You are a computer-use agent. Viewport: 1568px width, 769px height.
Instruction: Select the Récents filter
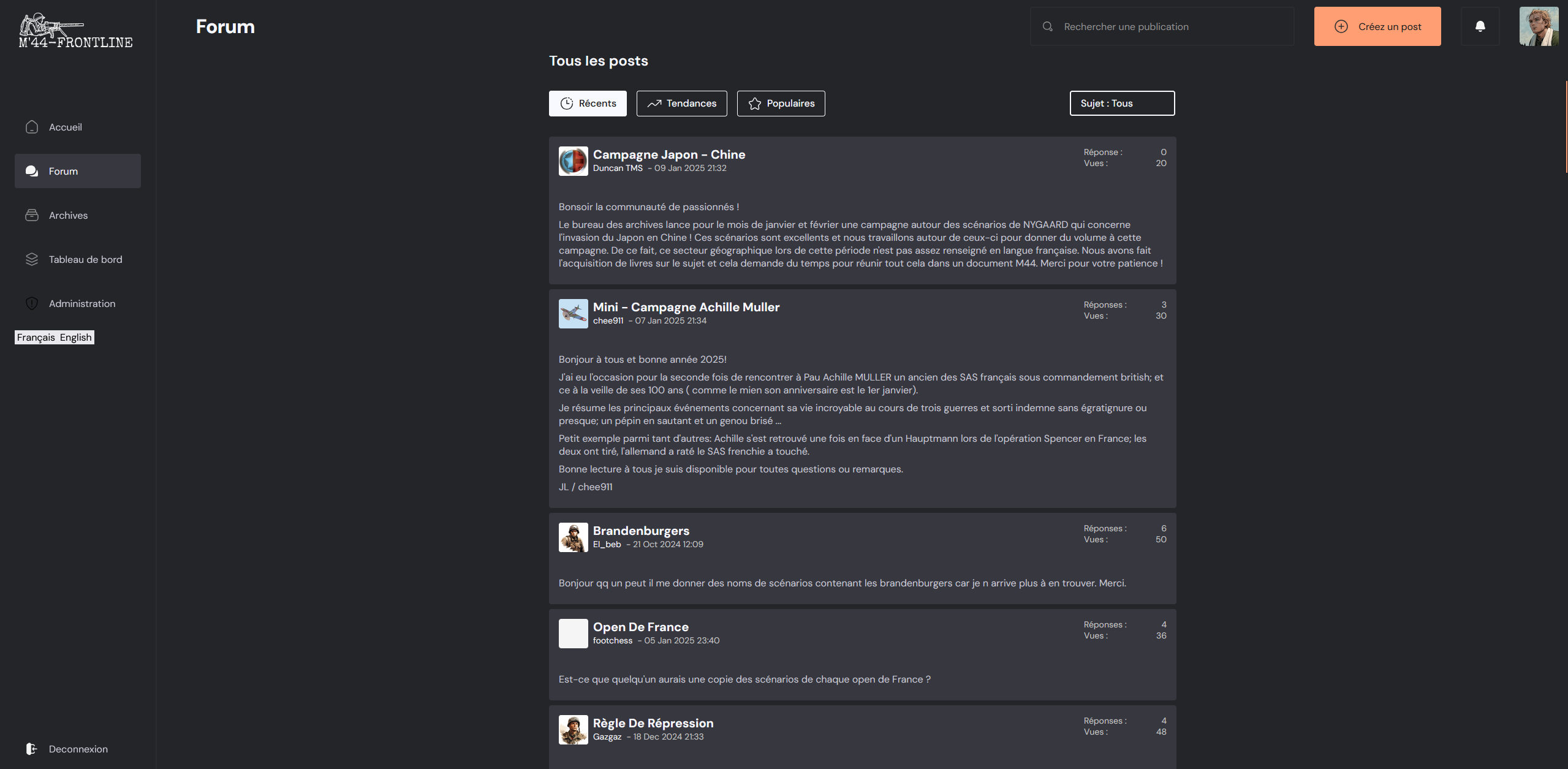[587, 104]
